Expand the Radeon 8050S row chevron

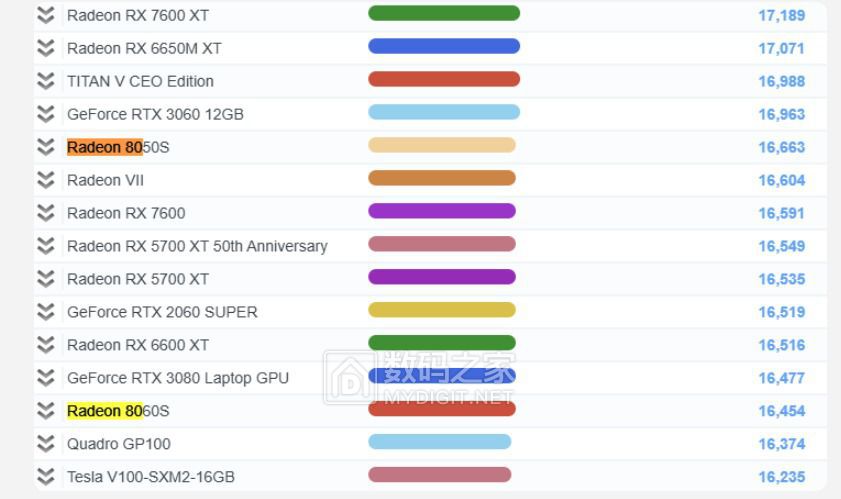46,147
